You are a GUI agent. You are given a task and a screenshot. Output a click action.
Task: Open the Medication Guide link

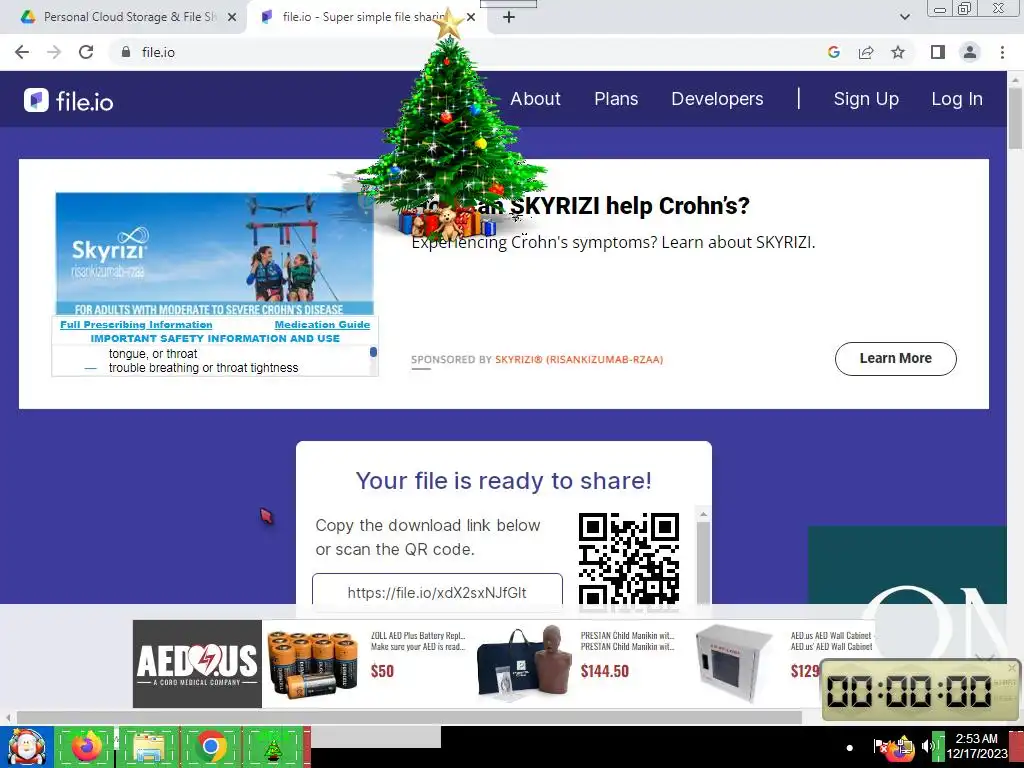tap(322, 325)
